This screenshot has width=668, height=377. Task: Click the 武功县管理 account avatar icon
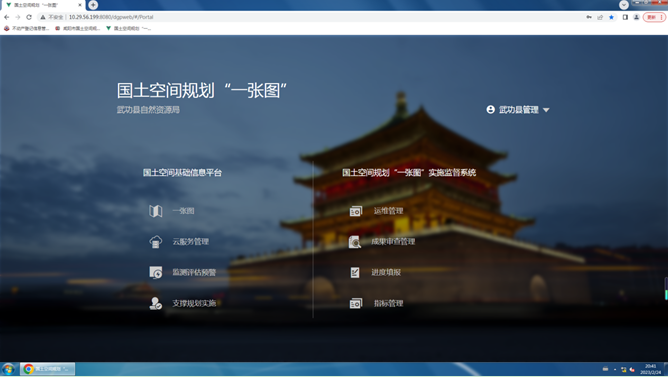pos(490,109)
